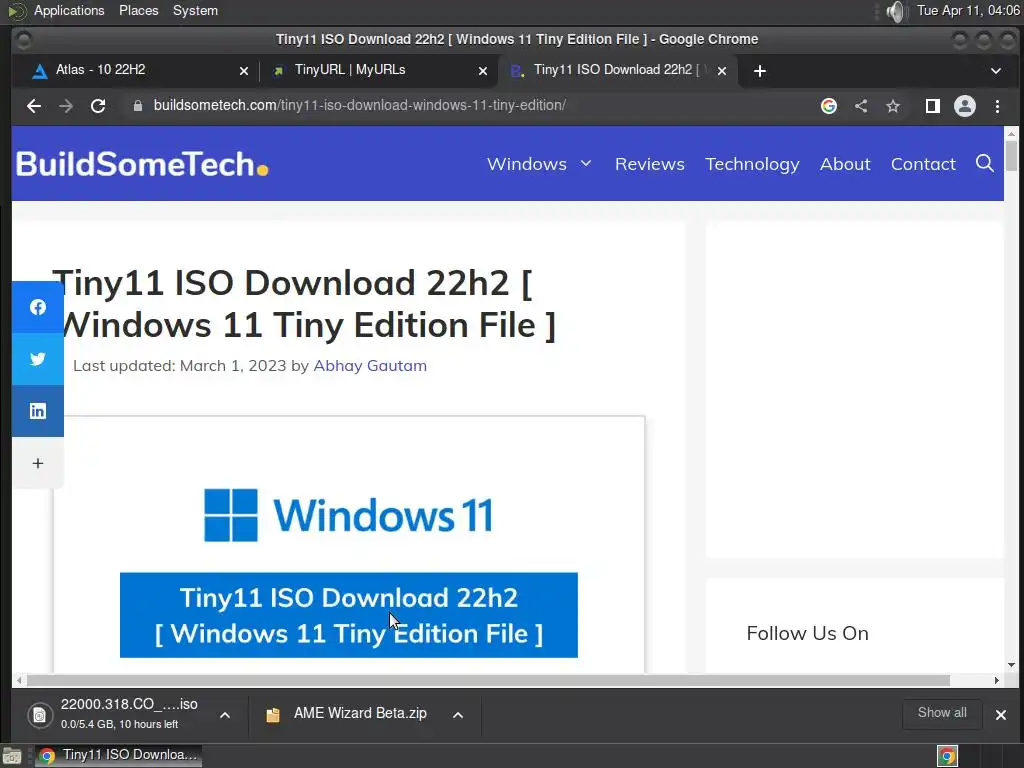Expand options for ISO download
Viewport: 1024px width, 768px height.
point(225,715)
